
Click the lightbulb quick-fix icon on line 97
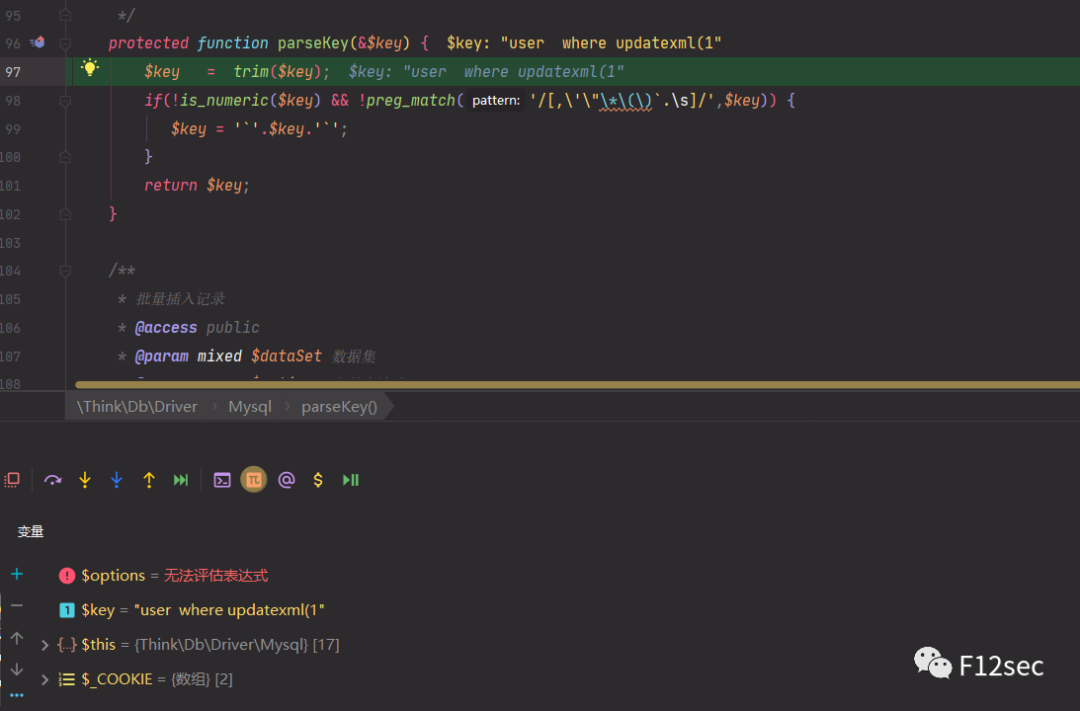[x=90, y=68]
